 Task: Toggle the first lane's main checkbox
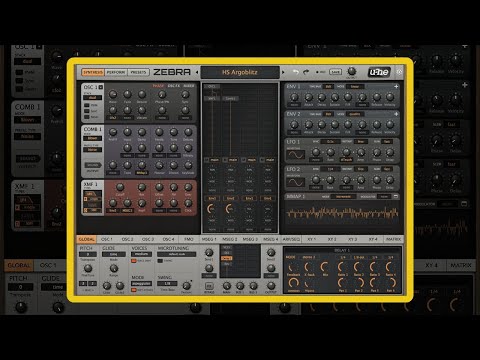tap(207, 160)
